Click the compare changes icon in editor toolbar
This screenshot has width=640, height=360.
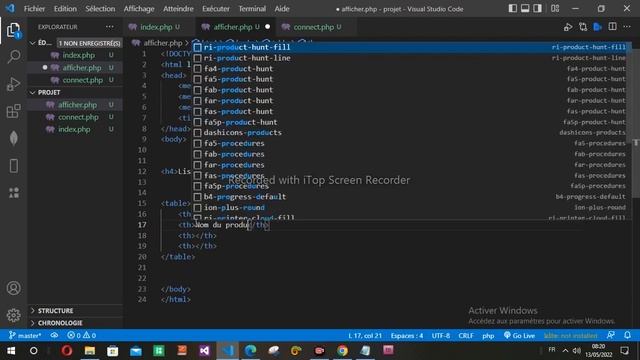click(583, 27)
